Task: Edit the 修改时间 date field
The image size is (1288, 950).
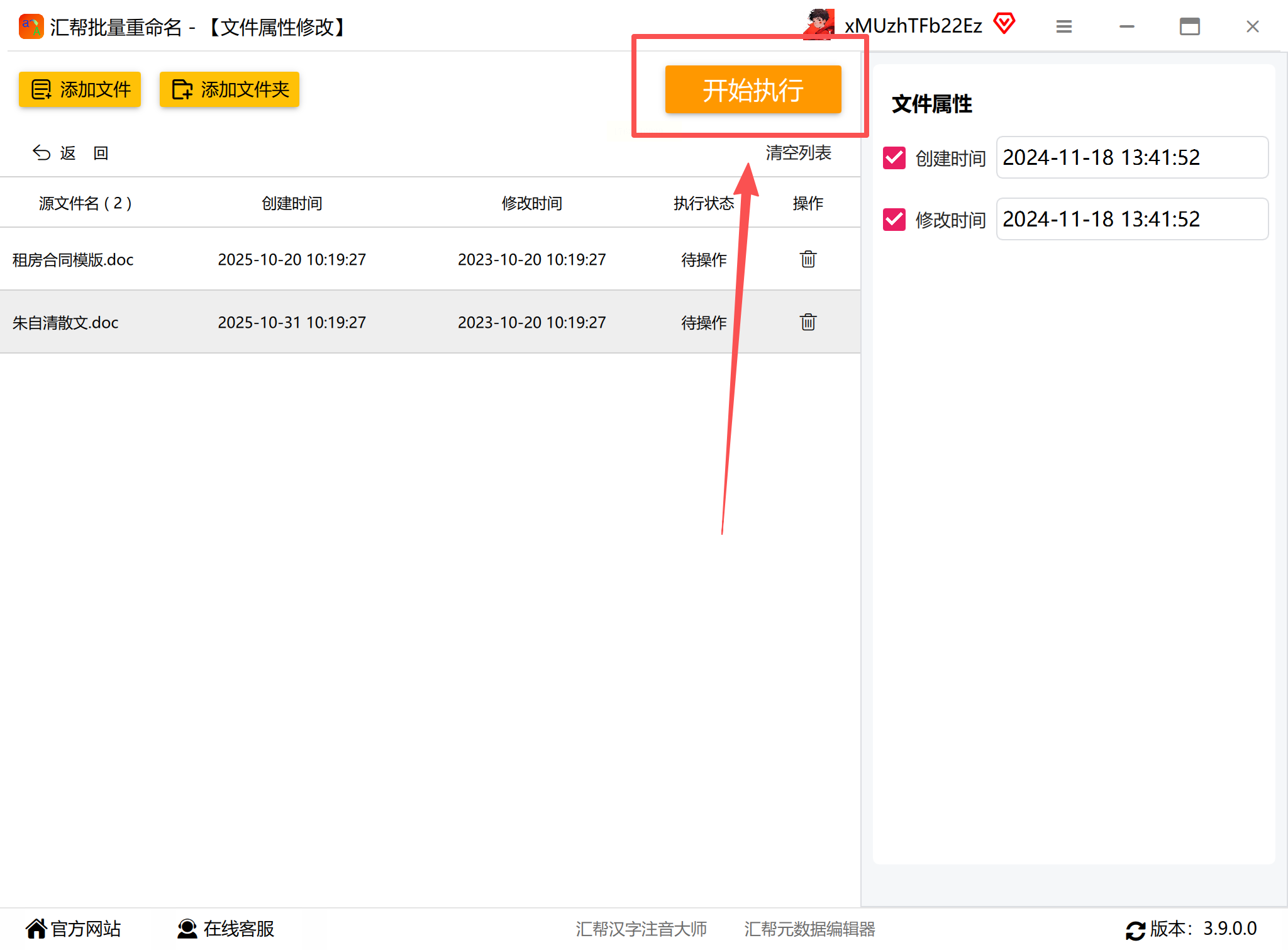Action: [x=1131, y=219]
